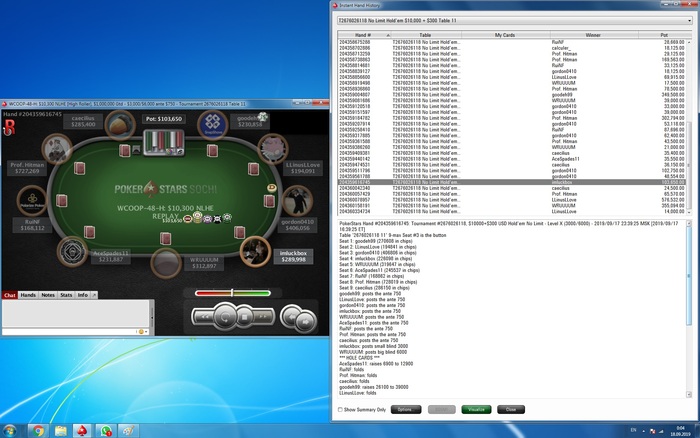Open Paint from the taskbar
This screenshot has width=700, height=438.
pos(128,431)
